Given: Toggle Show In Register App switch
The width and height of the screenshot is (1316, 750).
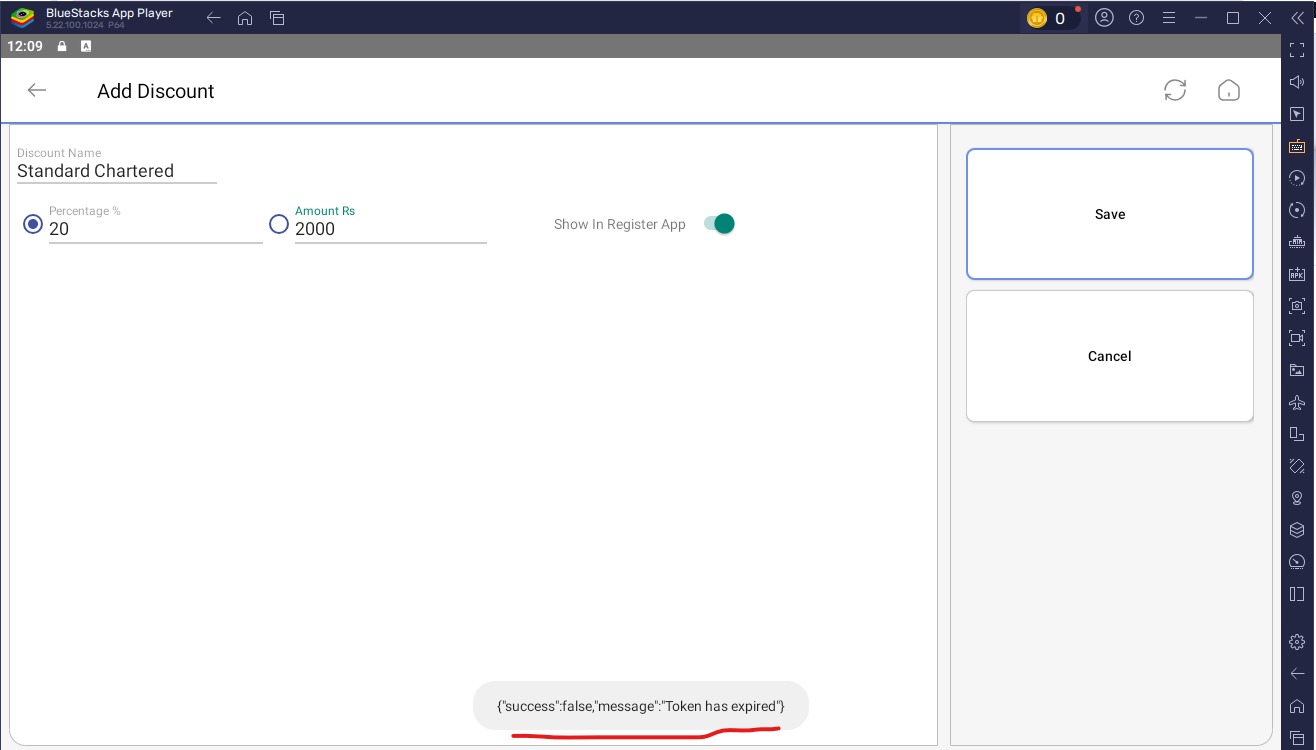Looking at the screenshot, I should coord(719,224).
